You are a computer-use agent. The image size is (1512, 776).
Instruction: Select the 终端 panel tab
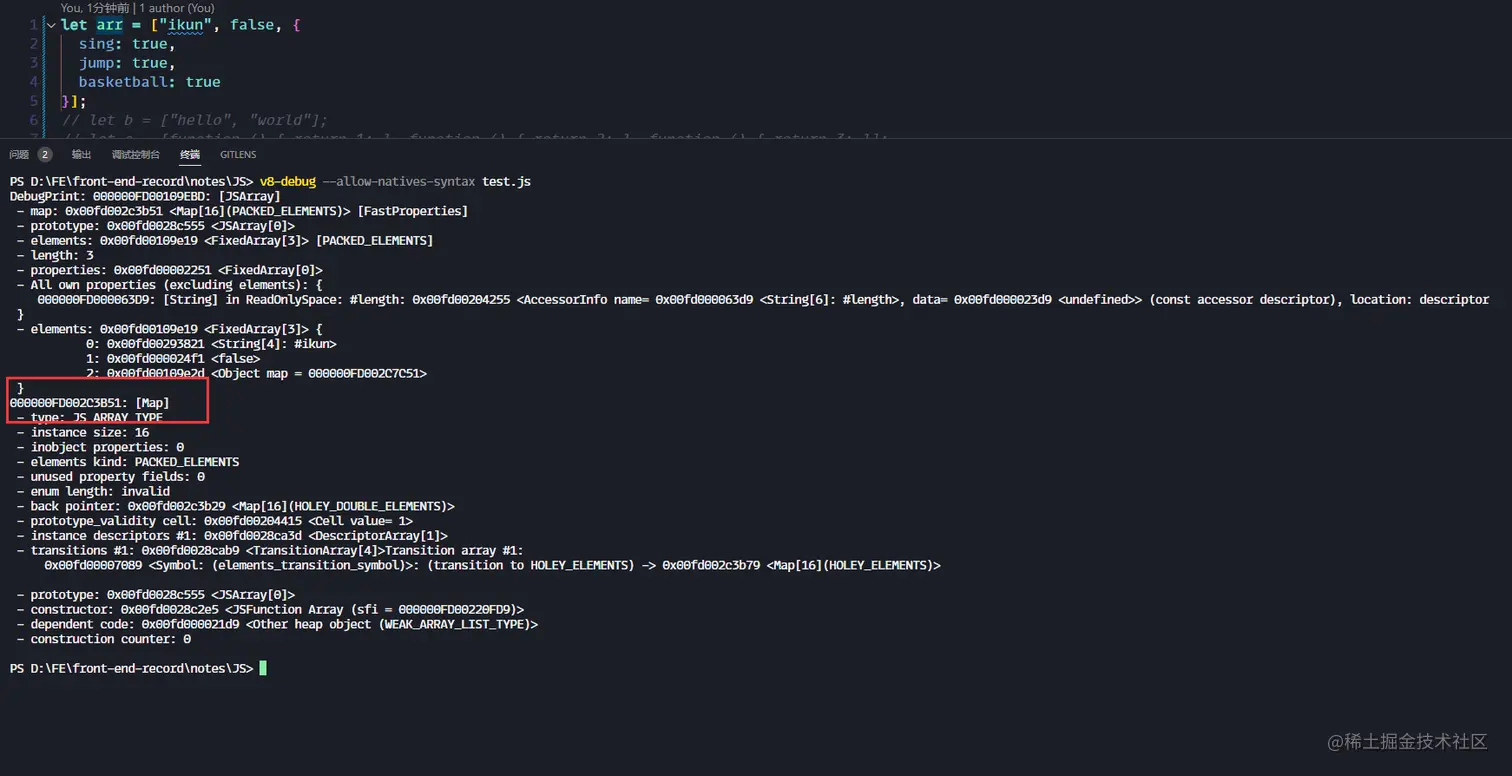190,155
